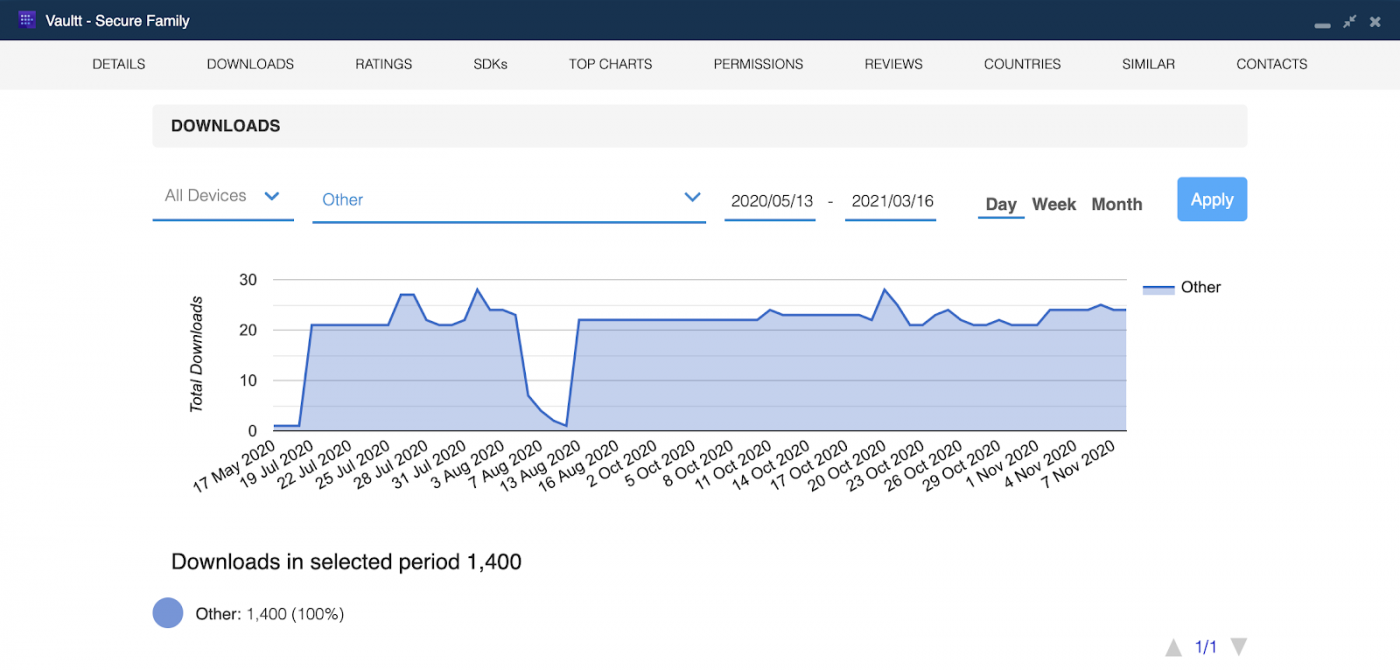Switch to the DOWNLOADS tab
Viewport: 1400px width, 670px height.
tap(250, 64)
